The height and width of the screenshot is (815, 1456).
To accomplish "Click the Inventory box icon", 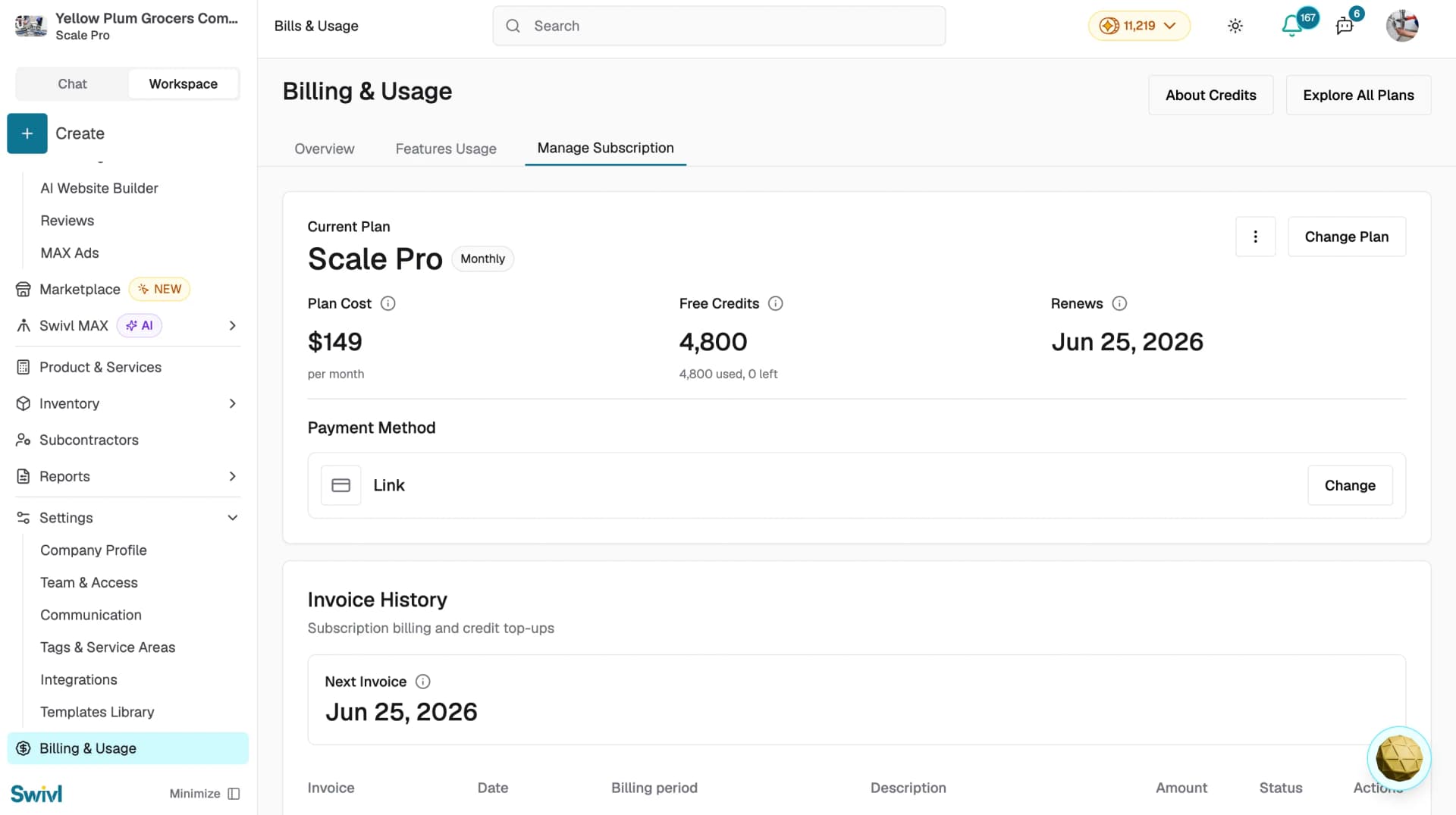I will 24,403.
